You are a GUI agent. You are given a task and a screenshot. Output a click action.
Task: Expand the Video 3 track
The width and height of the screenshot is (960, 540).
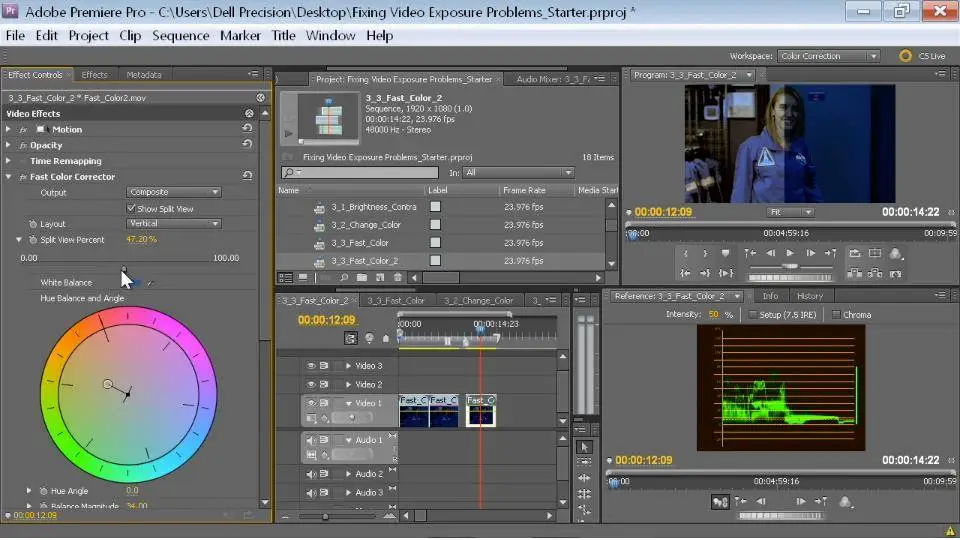click(x=348, y=366)
